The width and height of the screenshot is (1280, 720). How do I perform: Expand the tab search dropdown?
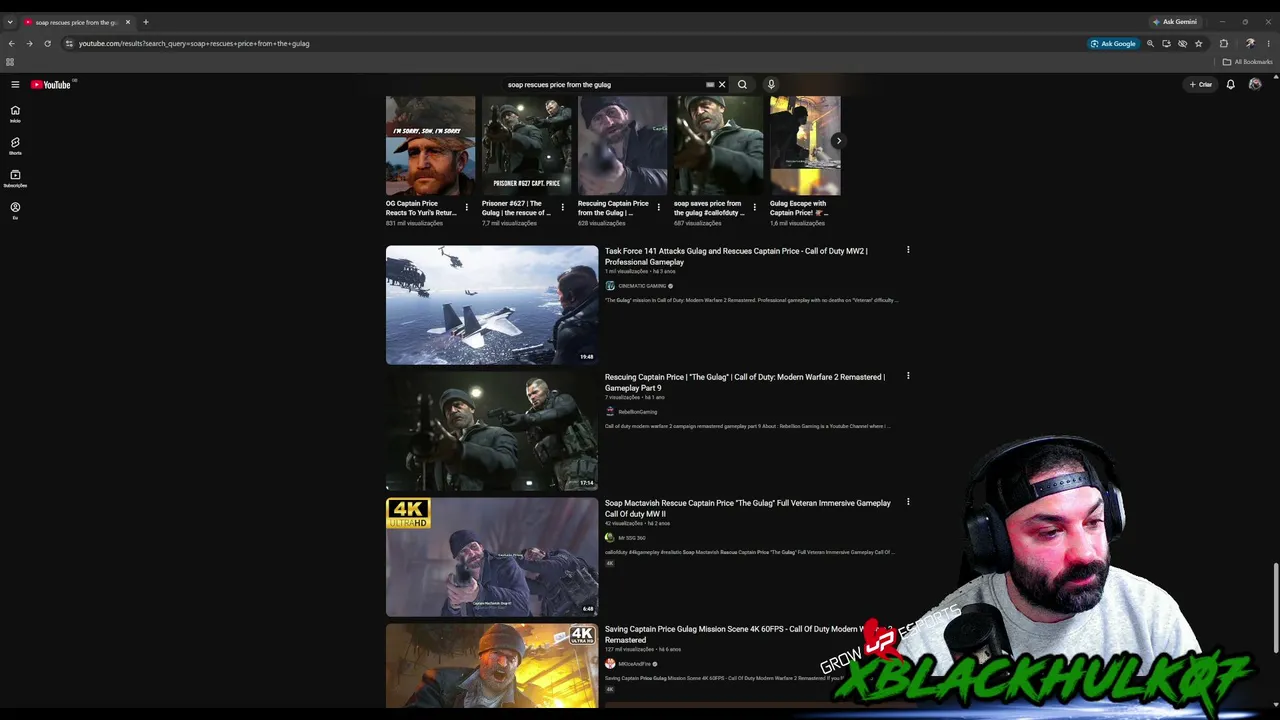(x=10, y=22)
